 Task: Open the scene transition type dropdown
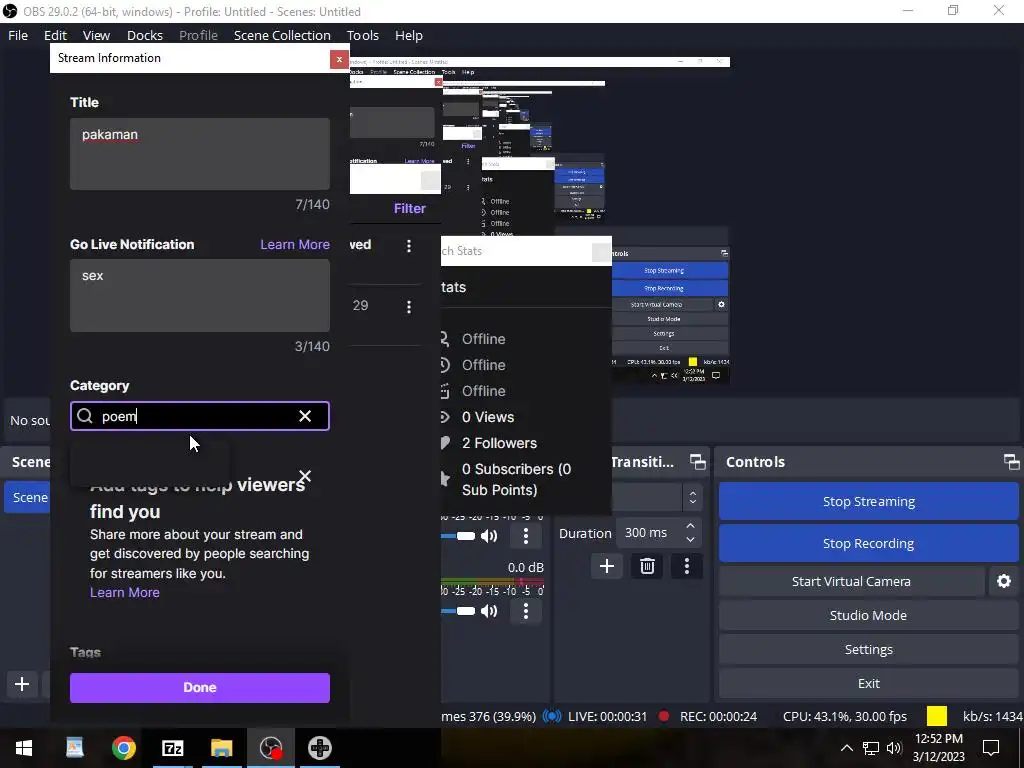tap(692, 498)
